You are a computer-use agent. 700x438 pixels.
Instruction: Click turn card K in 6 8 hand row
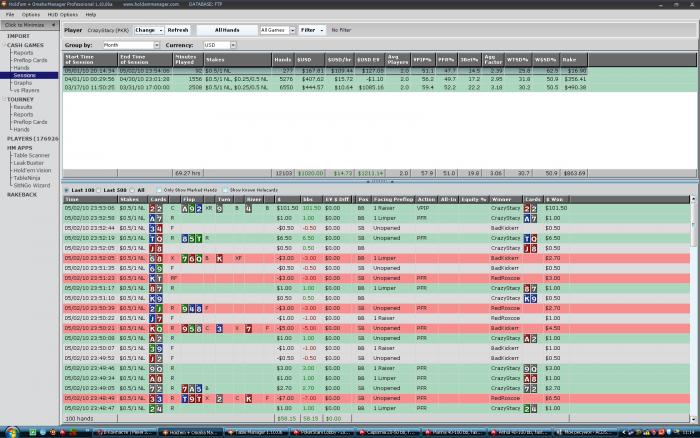tap(219, 259)
